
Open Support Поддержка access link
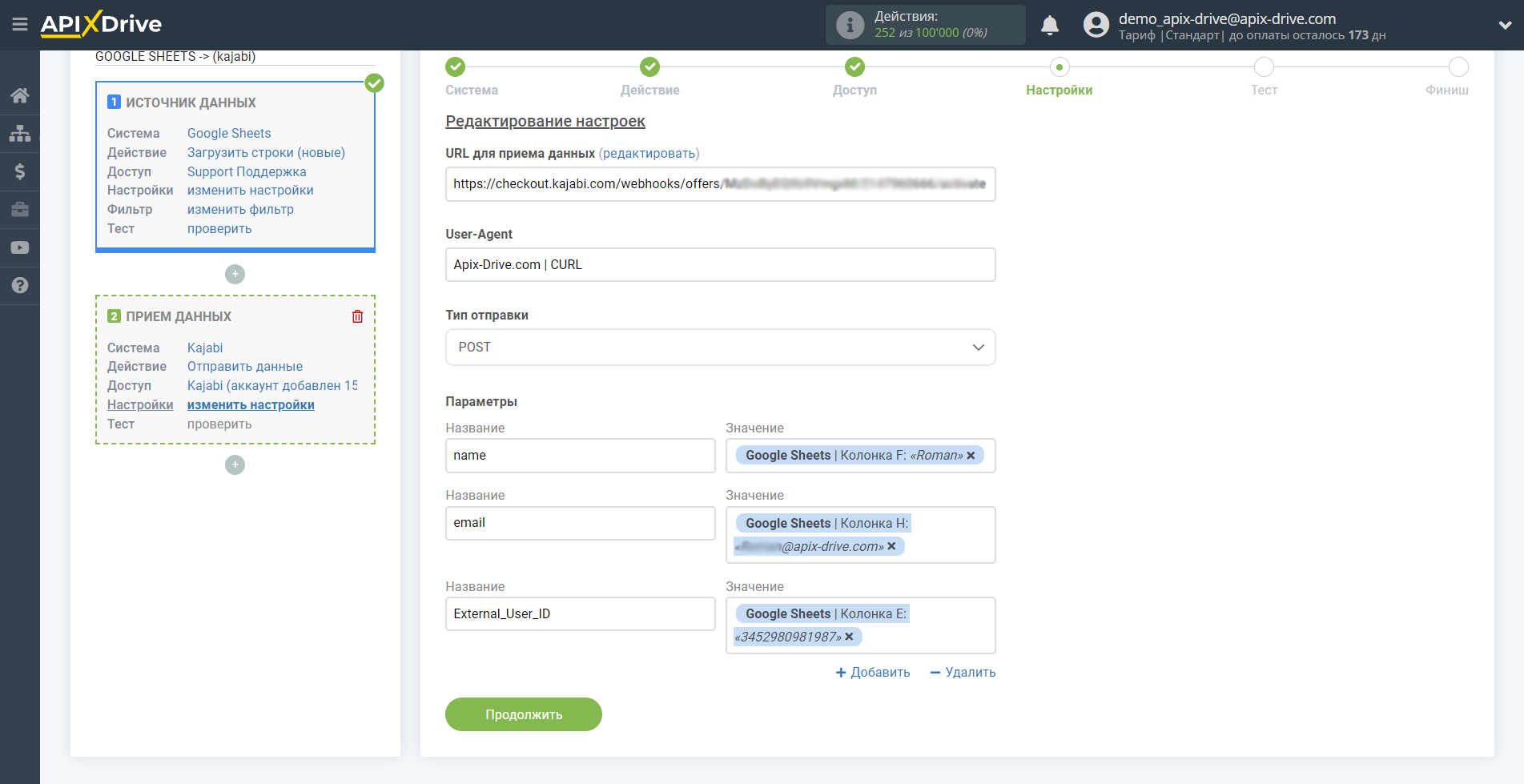(x=247, y=172)
